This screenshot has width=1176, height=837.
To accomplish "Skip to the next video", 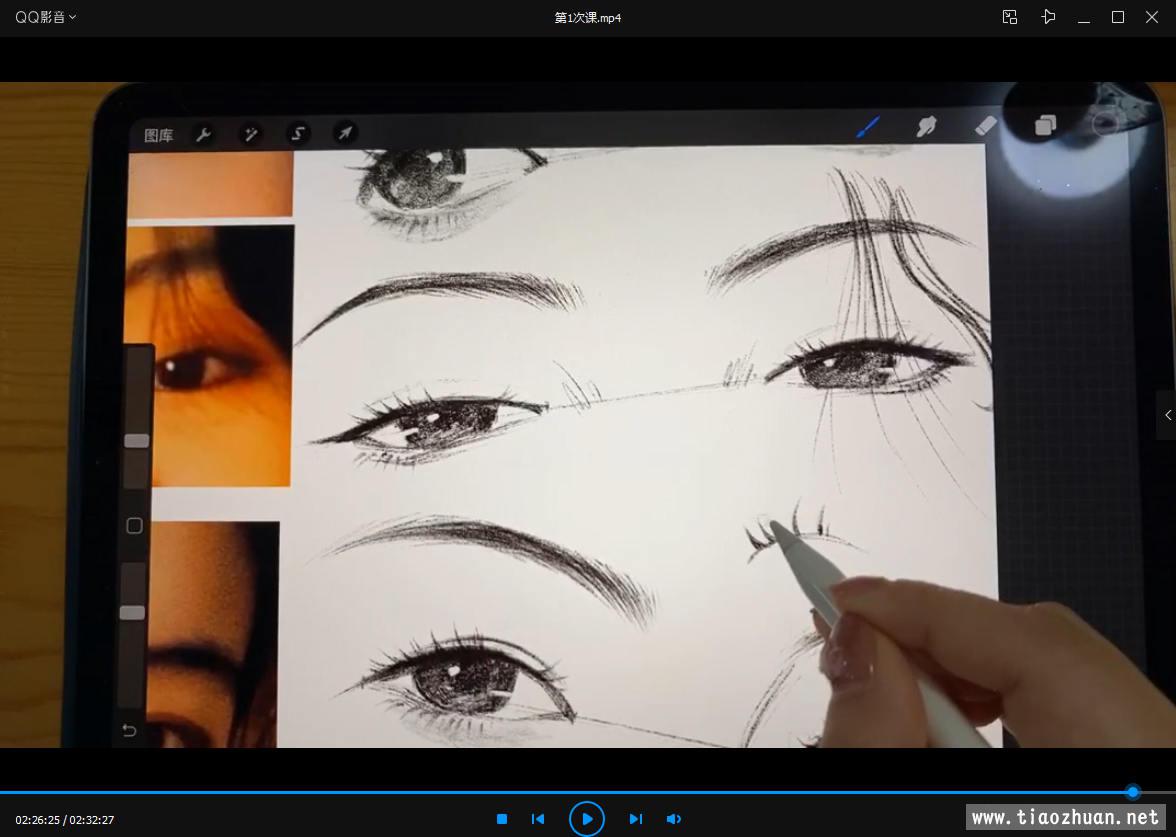I will point(635,819).
